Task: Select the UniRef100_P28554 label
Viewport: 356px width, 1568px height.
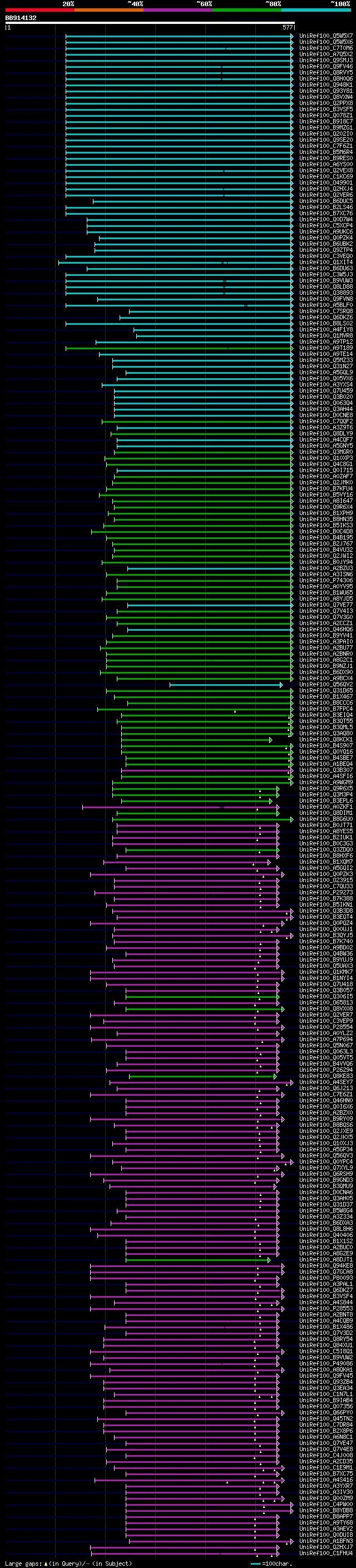Action: click(325, 1027)
